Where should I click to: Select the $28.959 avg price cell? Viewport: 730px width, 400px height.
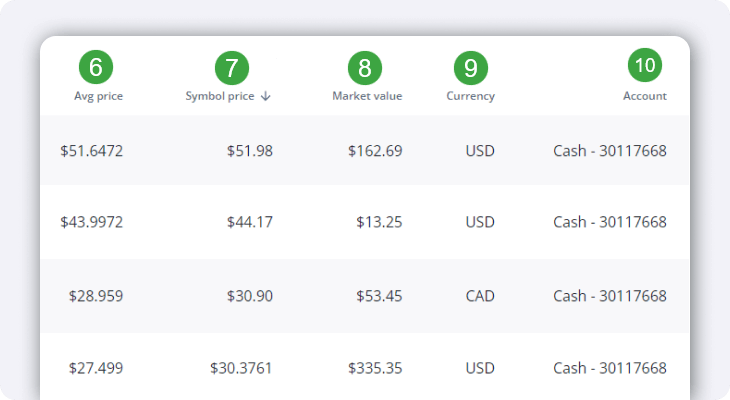click(96, 296)
